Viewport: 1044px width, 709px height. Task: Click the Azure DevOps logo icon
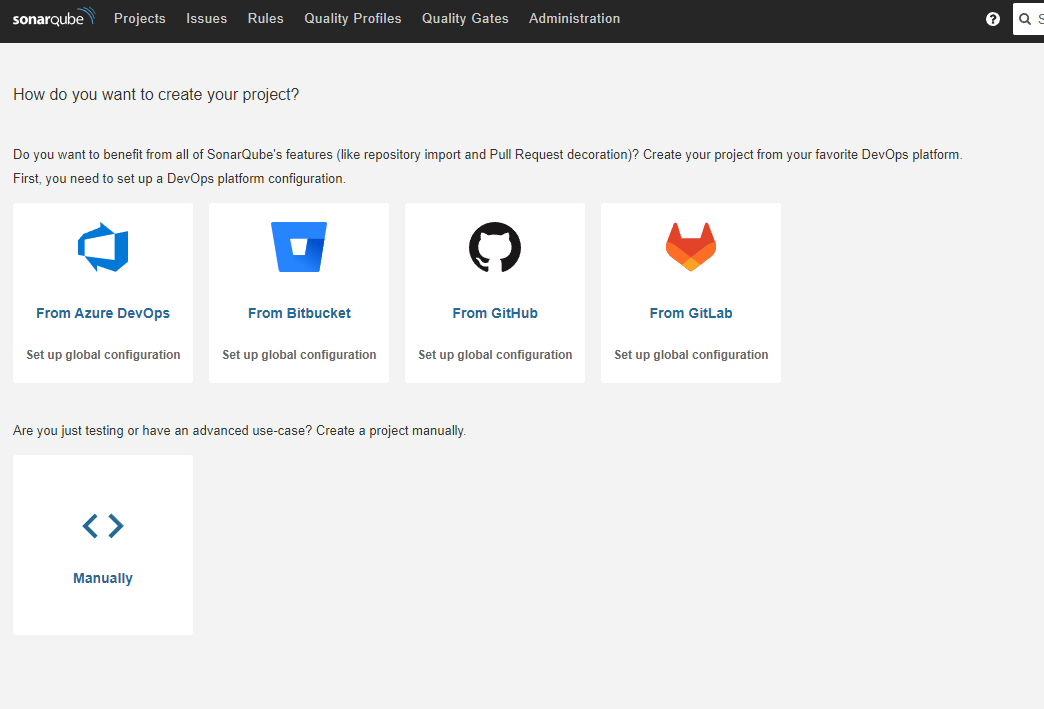point(103,247)
